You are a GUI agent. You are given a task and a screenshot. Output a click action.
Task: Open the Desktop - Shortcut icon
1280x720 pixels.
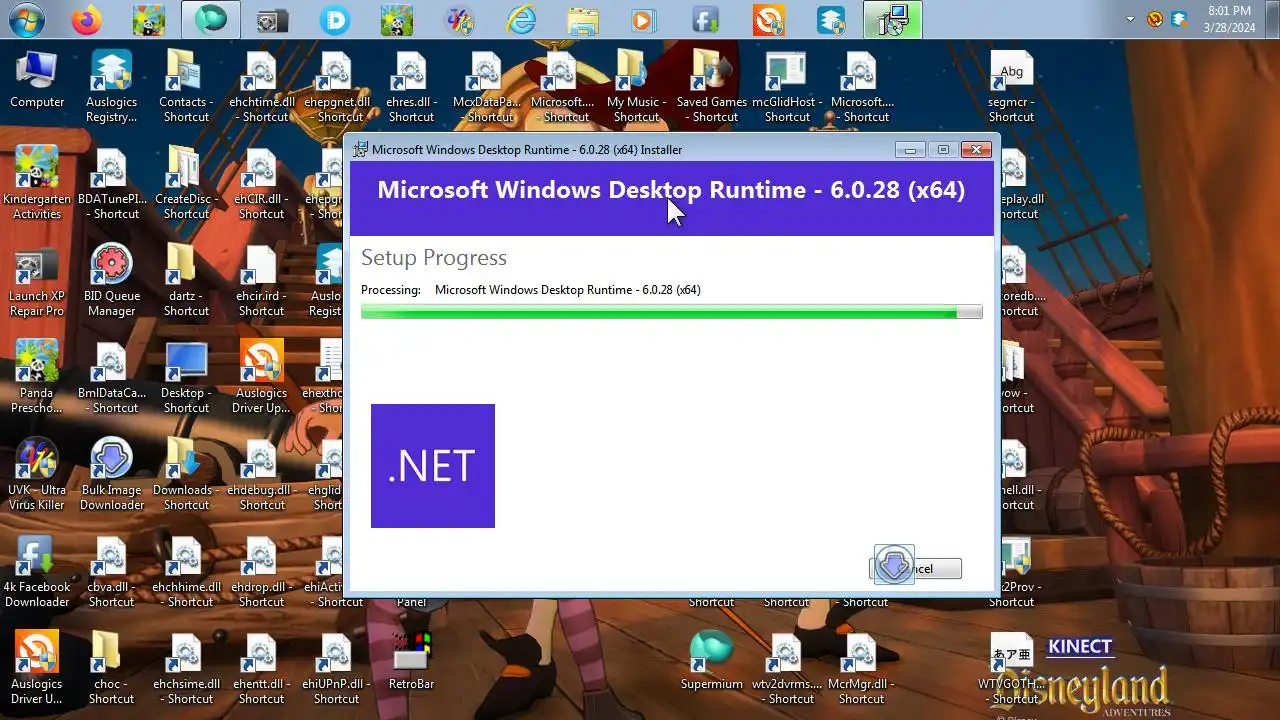(x=186, y=376)
